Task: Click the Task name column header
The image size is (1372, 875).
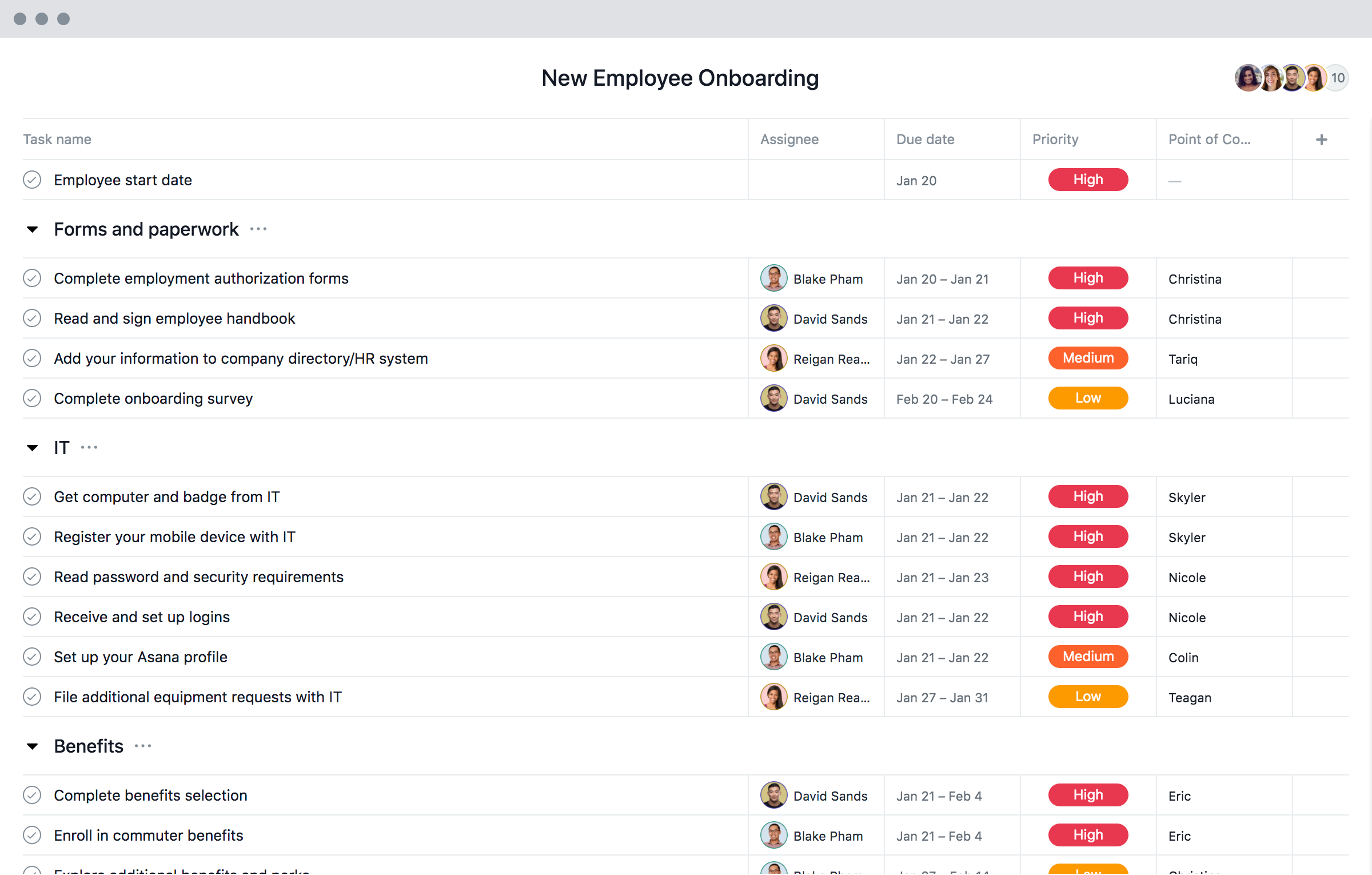Action: pyautogui.click(x=57, y=139)
